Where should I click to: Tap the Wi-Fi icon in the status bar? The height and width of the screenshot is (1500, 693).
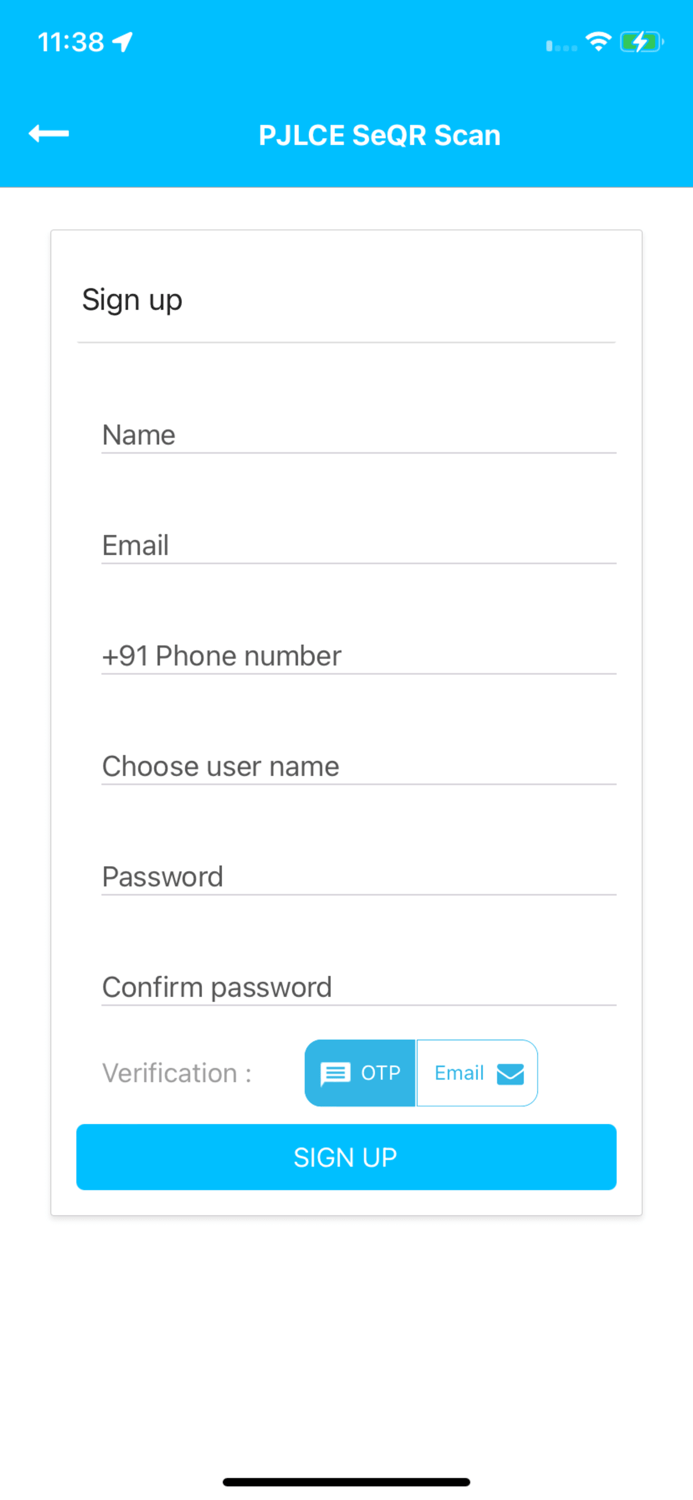(x=597, y=42)
